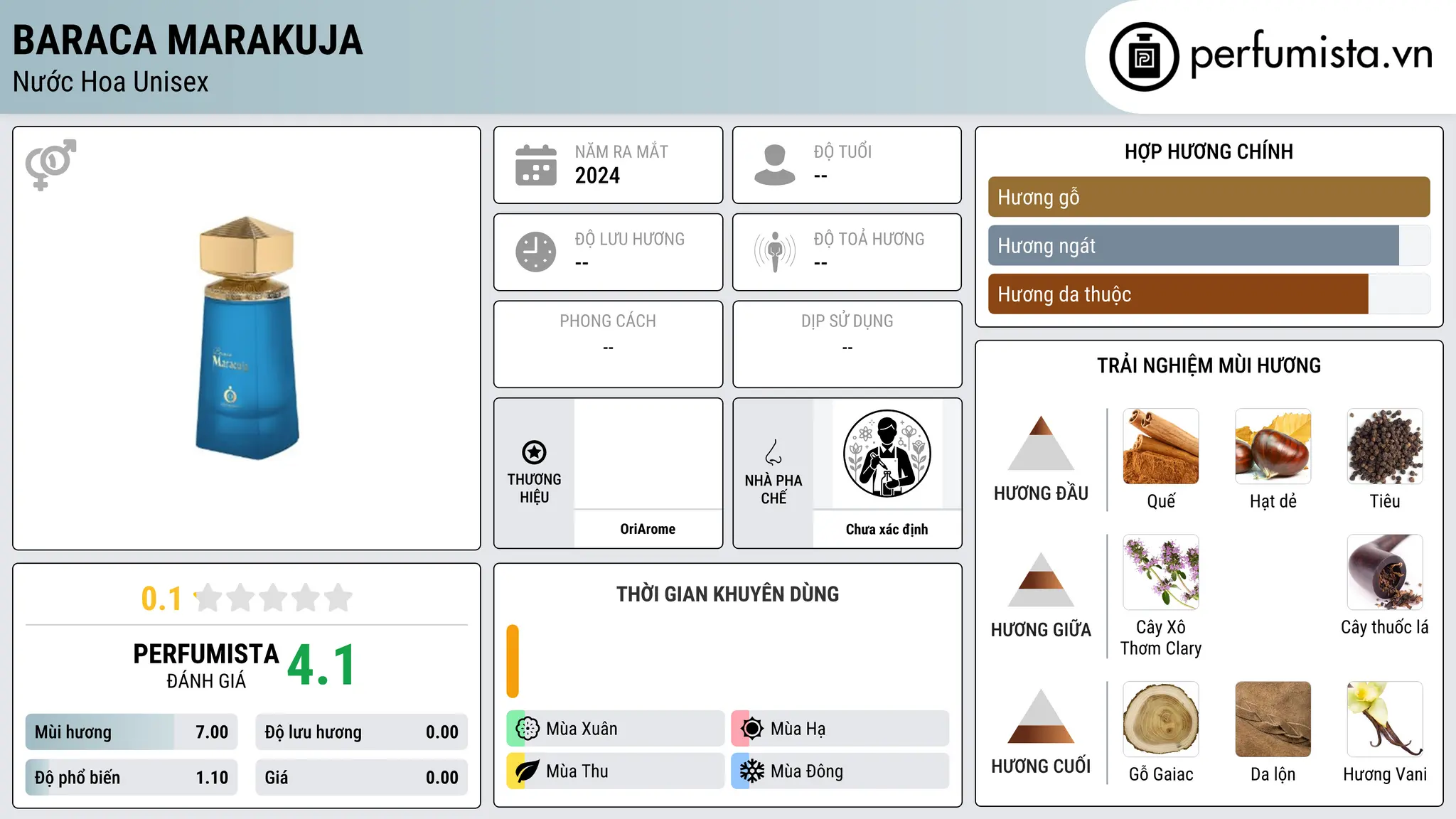This screenshot has width=1456, height=819.
Task: Click the orange 0.1 user rating
Action: click(161, 599)
